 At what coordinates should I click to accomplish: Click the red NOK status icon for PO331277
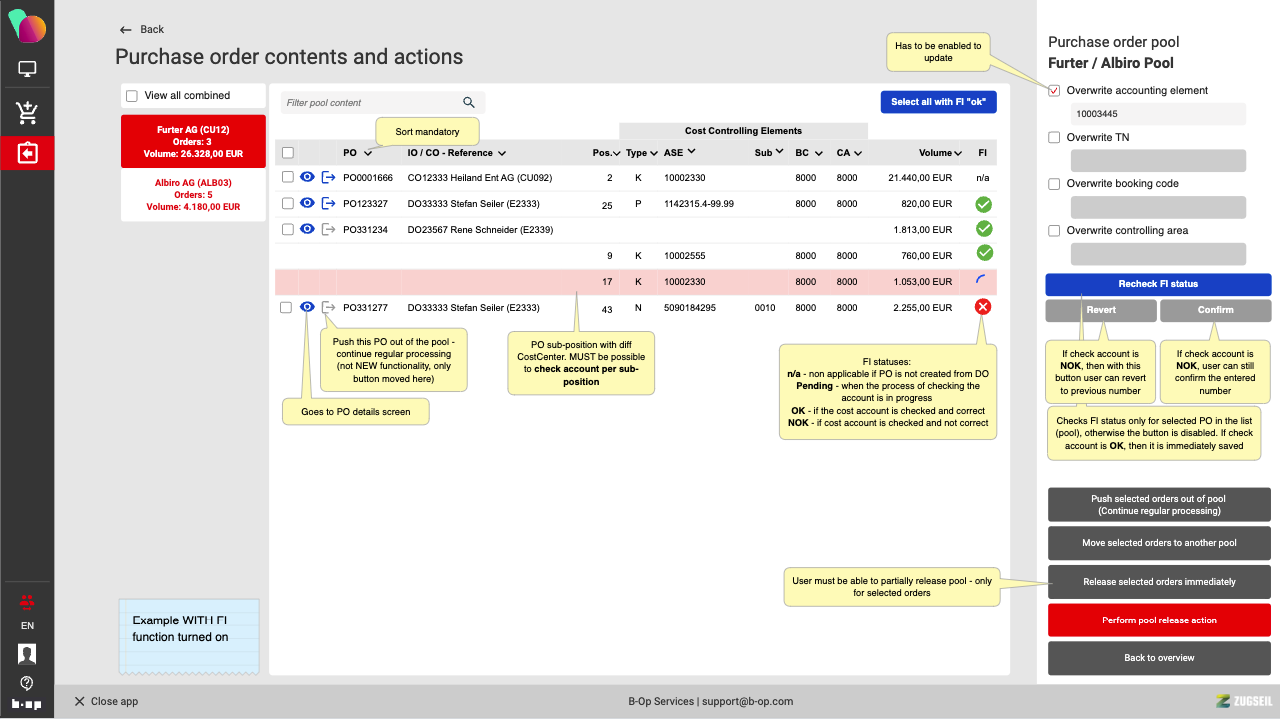click(983, 307)
